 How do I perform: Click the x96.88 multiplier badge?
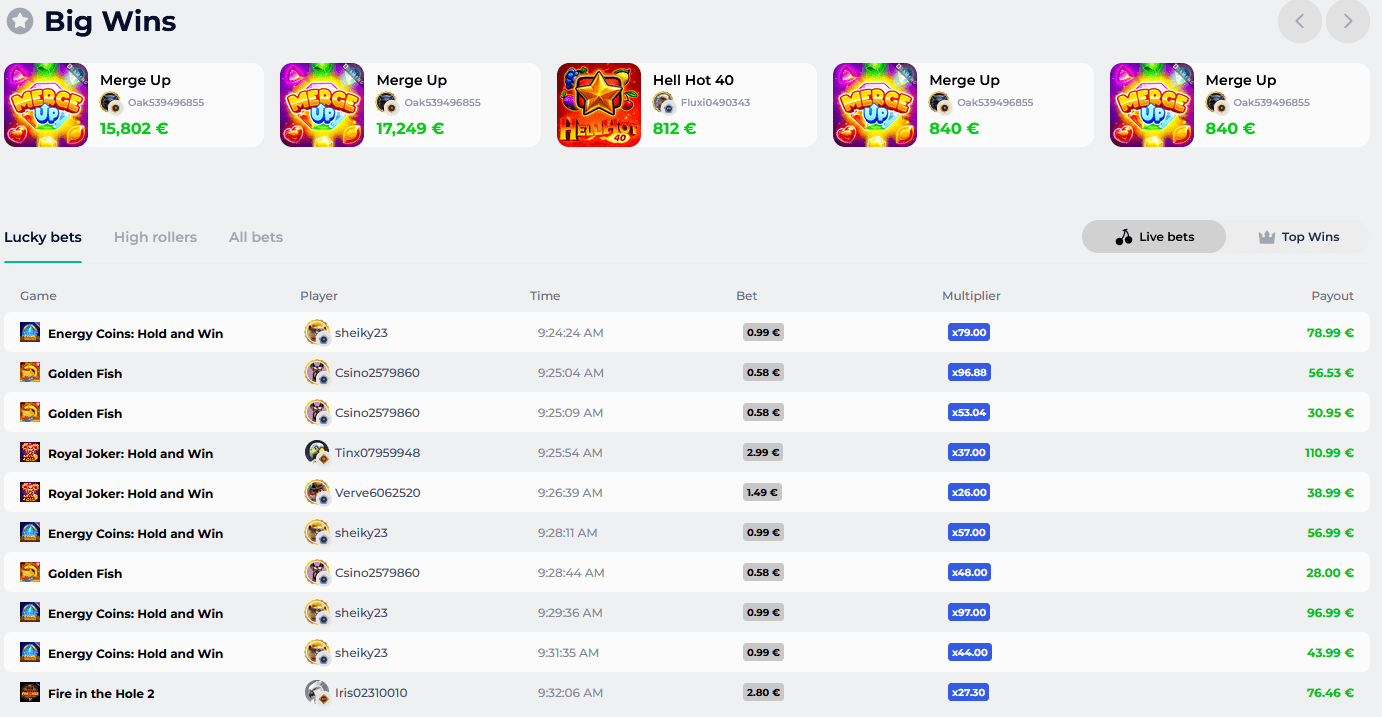click(968, 372)
